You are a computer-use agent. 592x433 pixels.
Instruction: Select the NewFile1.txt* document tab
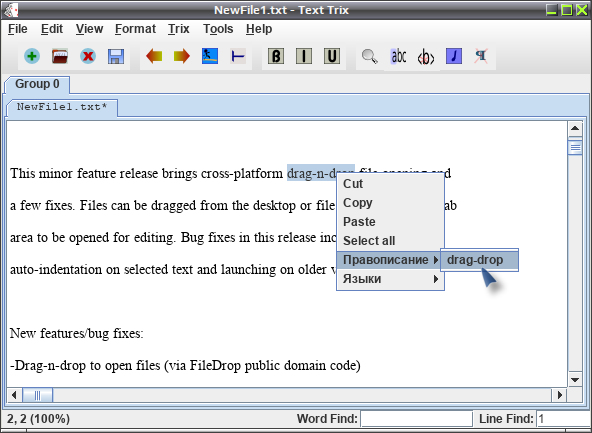pos(62,108)
